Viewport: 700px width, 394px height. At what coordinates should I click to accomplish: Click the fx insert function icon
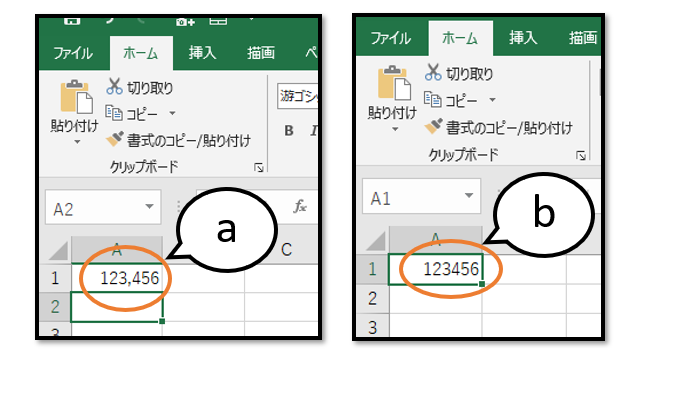click(300, 206)
